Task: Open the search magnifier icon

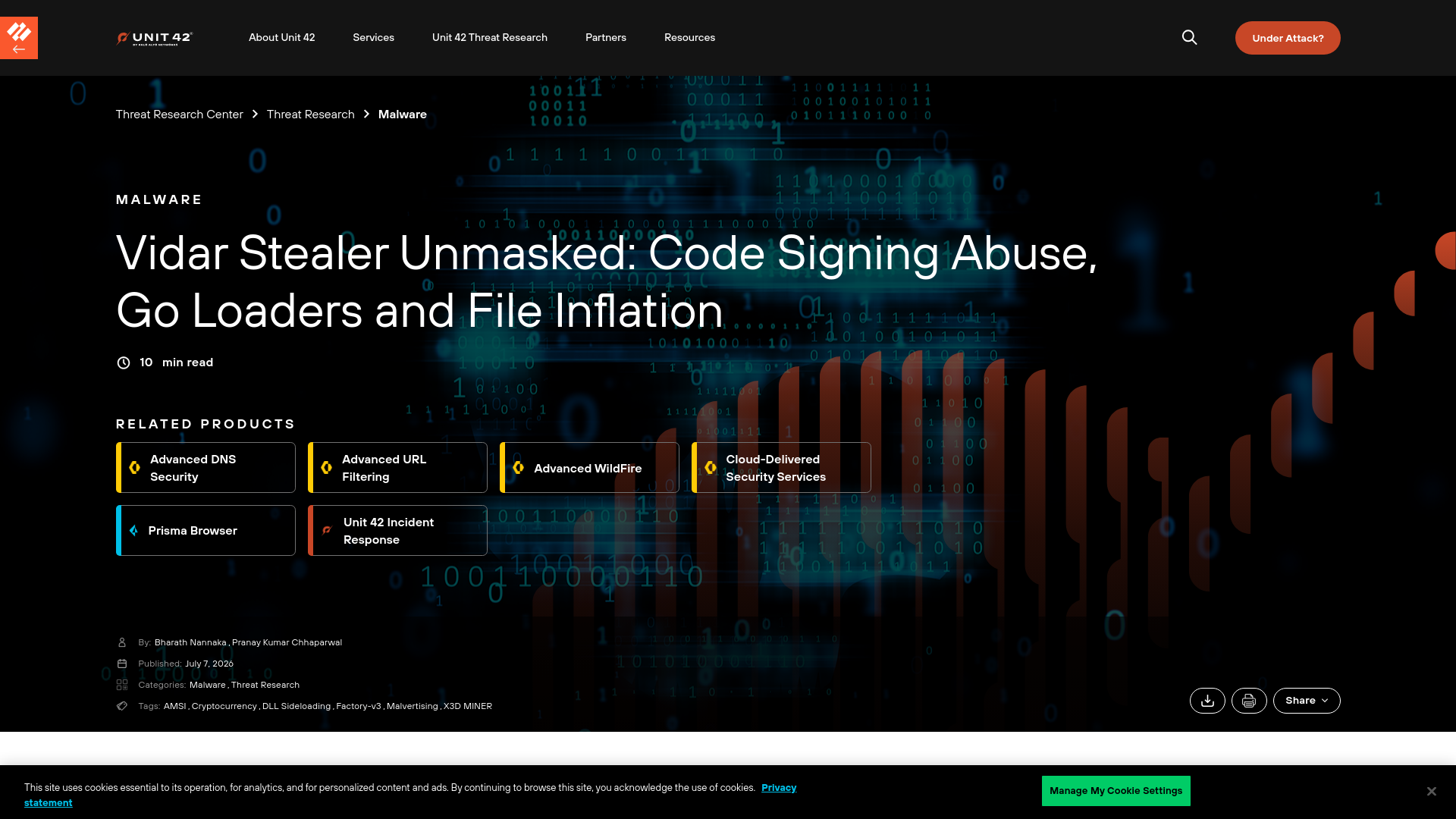Action: [1189, 37]
